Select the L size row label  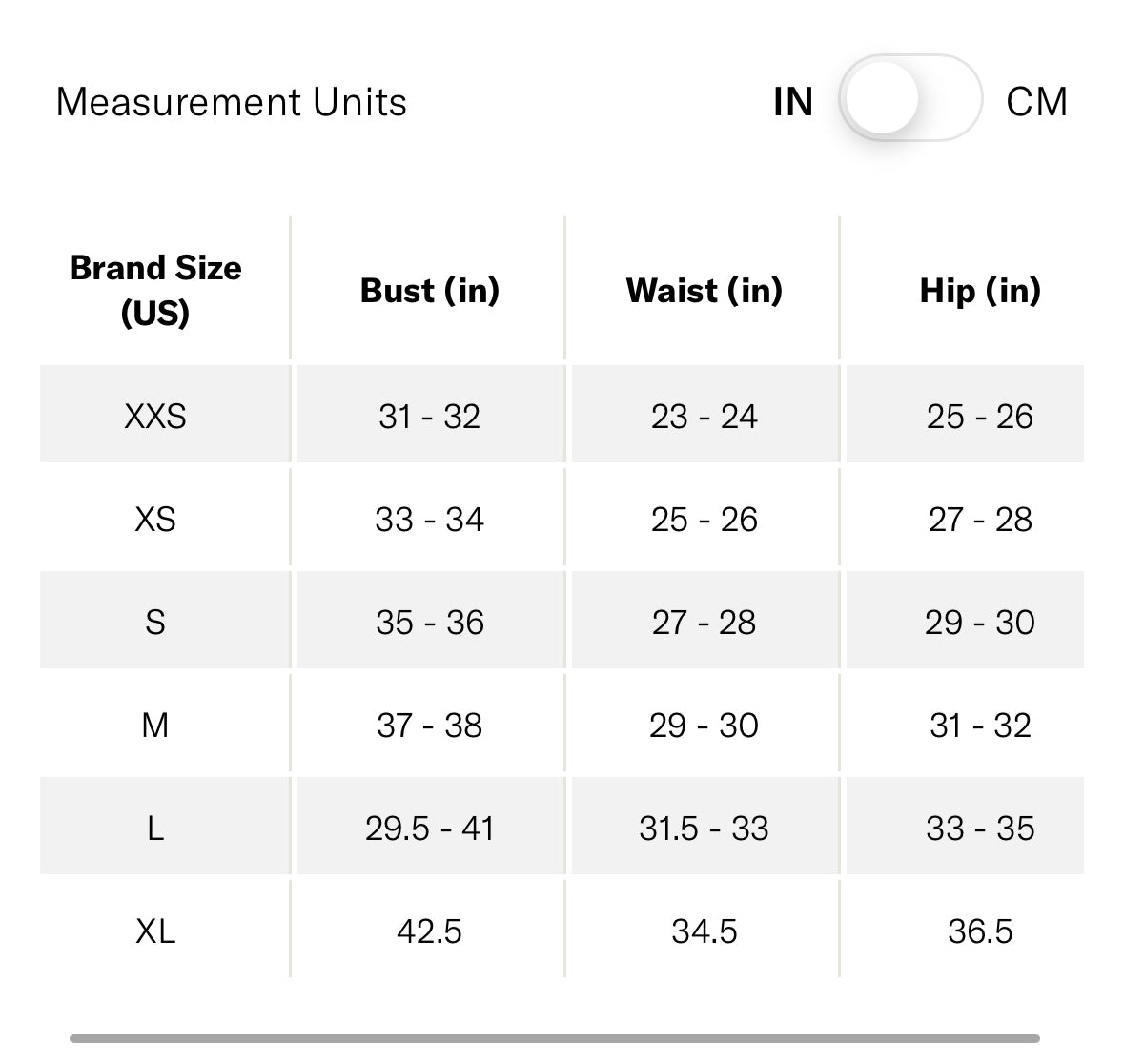tap(155, 829)
